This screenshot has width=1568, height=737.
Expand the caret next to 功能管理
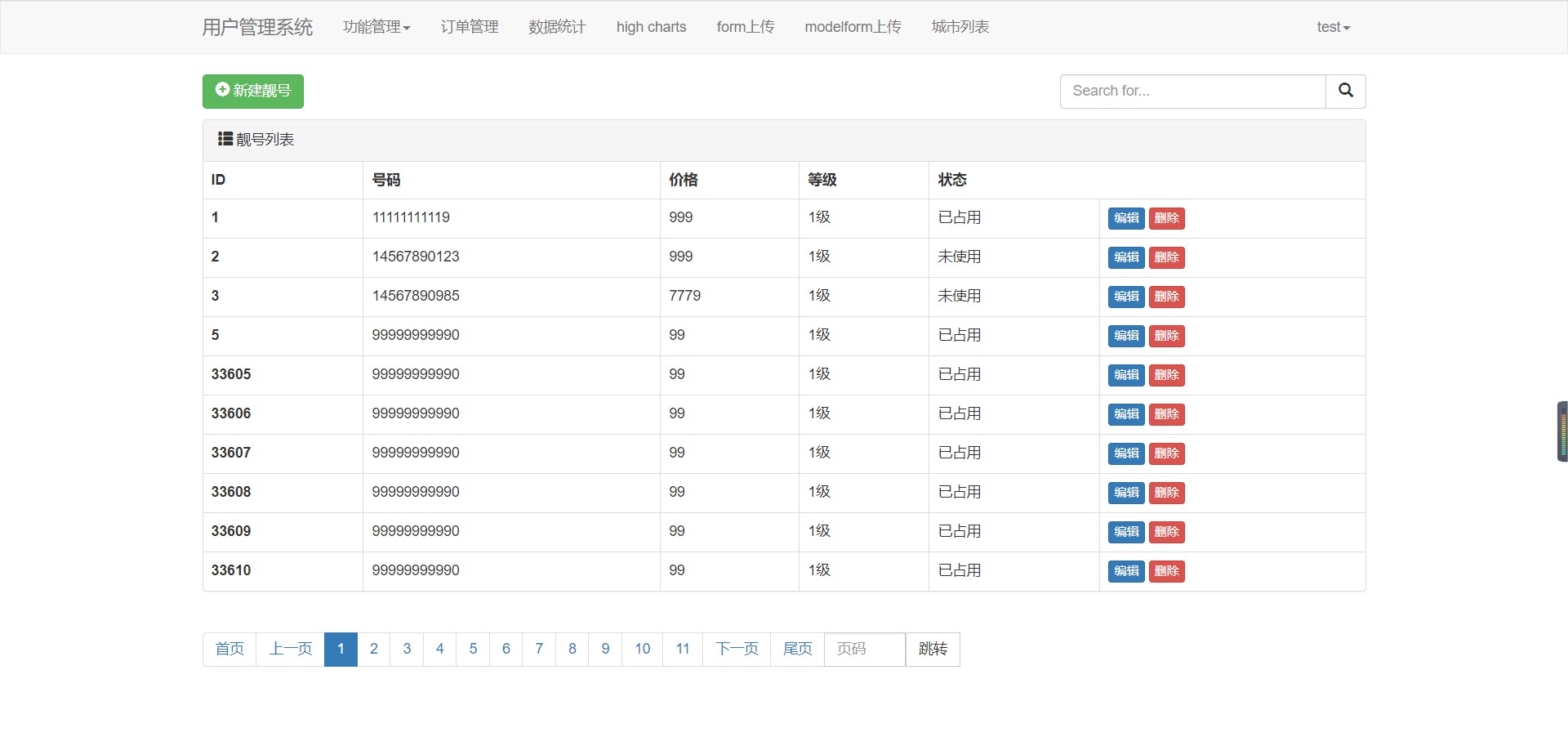408,27
